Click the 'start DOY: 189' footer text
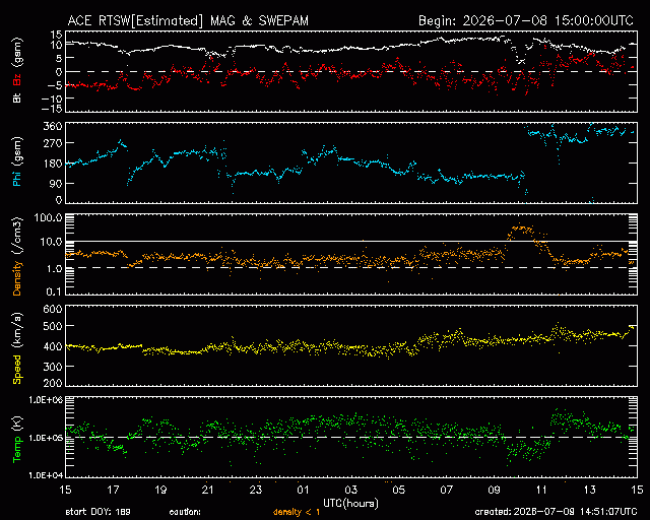The height and width of the screenshot is (520, 650). (98, 512)
